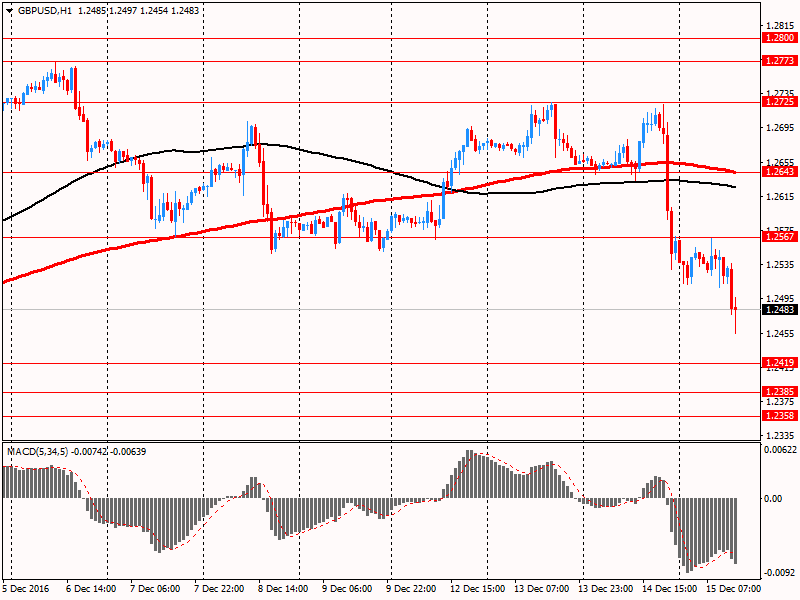This screenshot has height=600, width=800.
Task: Click the 15 Dec 07:00 time axis label
Action: click(x=734, y=589)
